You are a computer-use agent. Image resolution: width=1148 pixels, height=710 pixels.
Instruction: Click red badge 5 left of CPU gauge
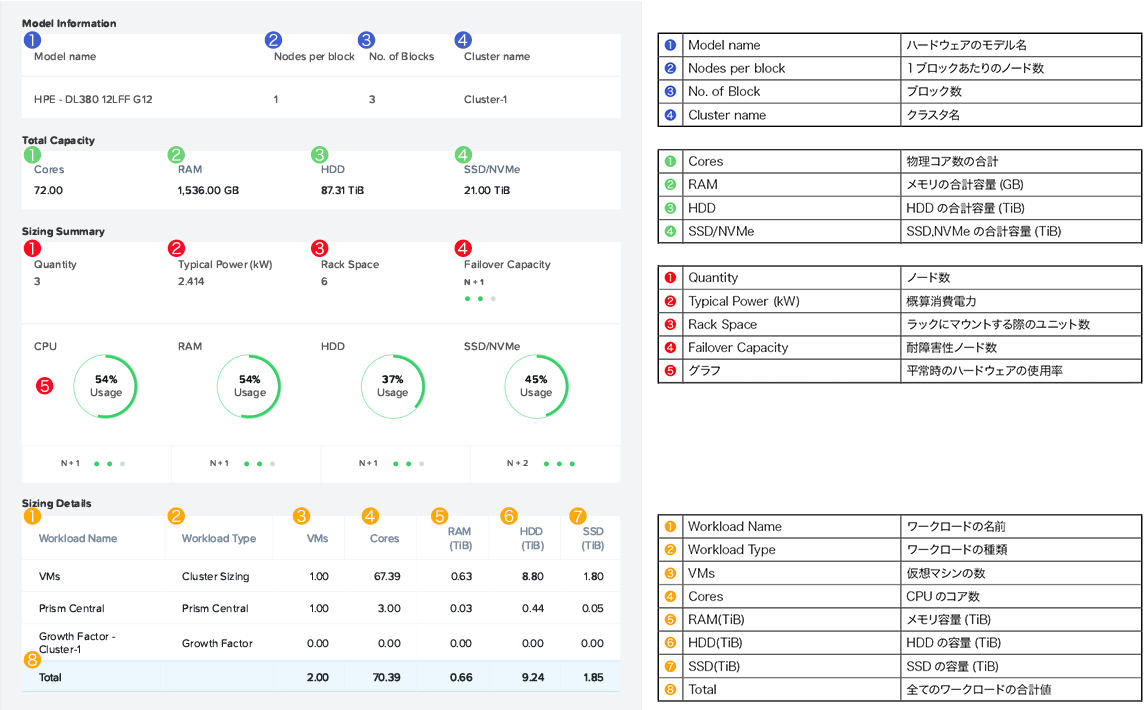(44, 385)
